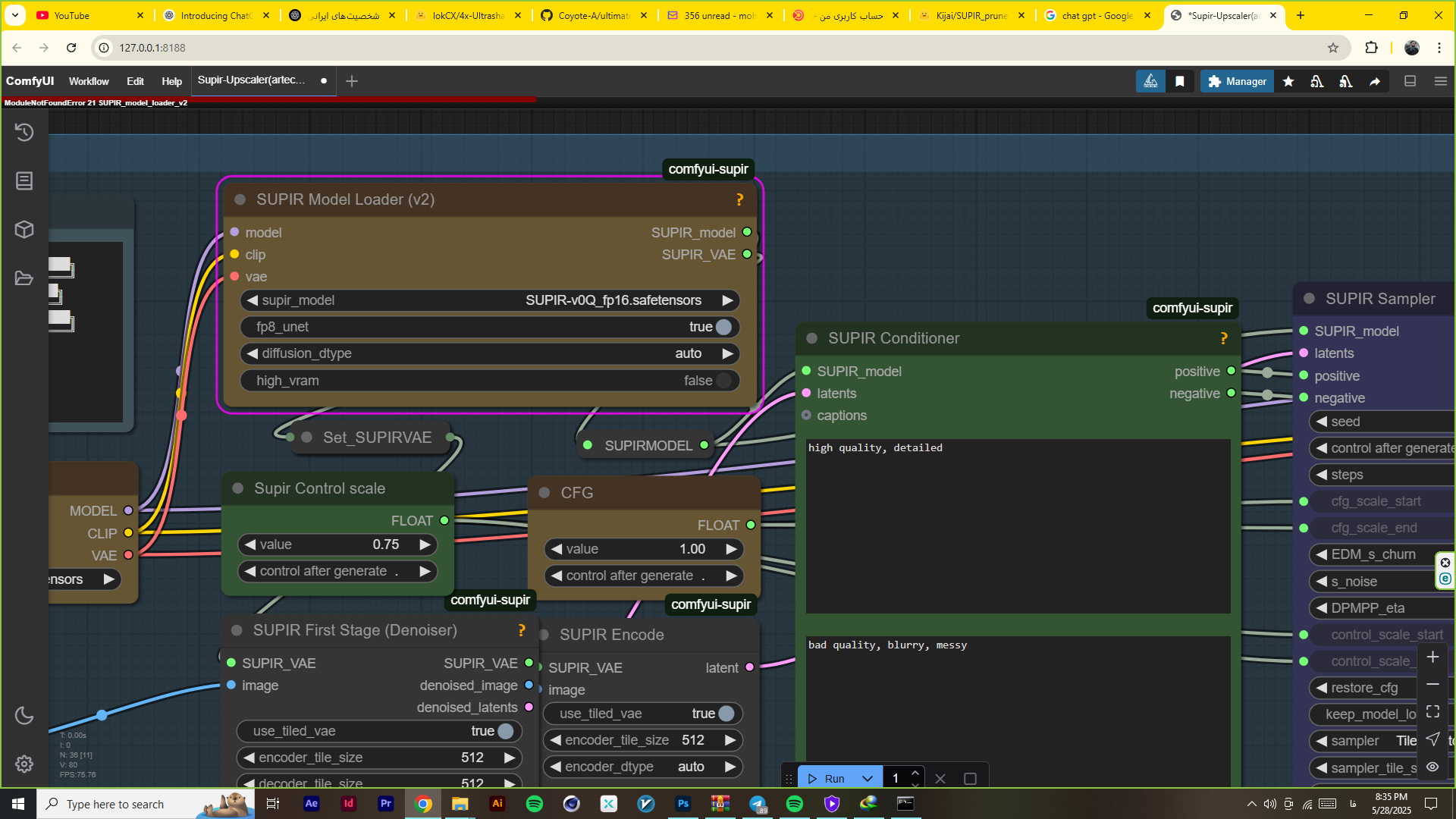
Task: Click the fit view canvas icon
Action: click(1432, 711)
